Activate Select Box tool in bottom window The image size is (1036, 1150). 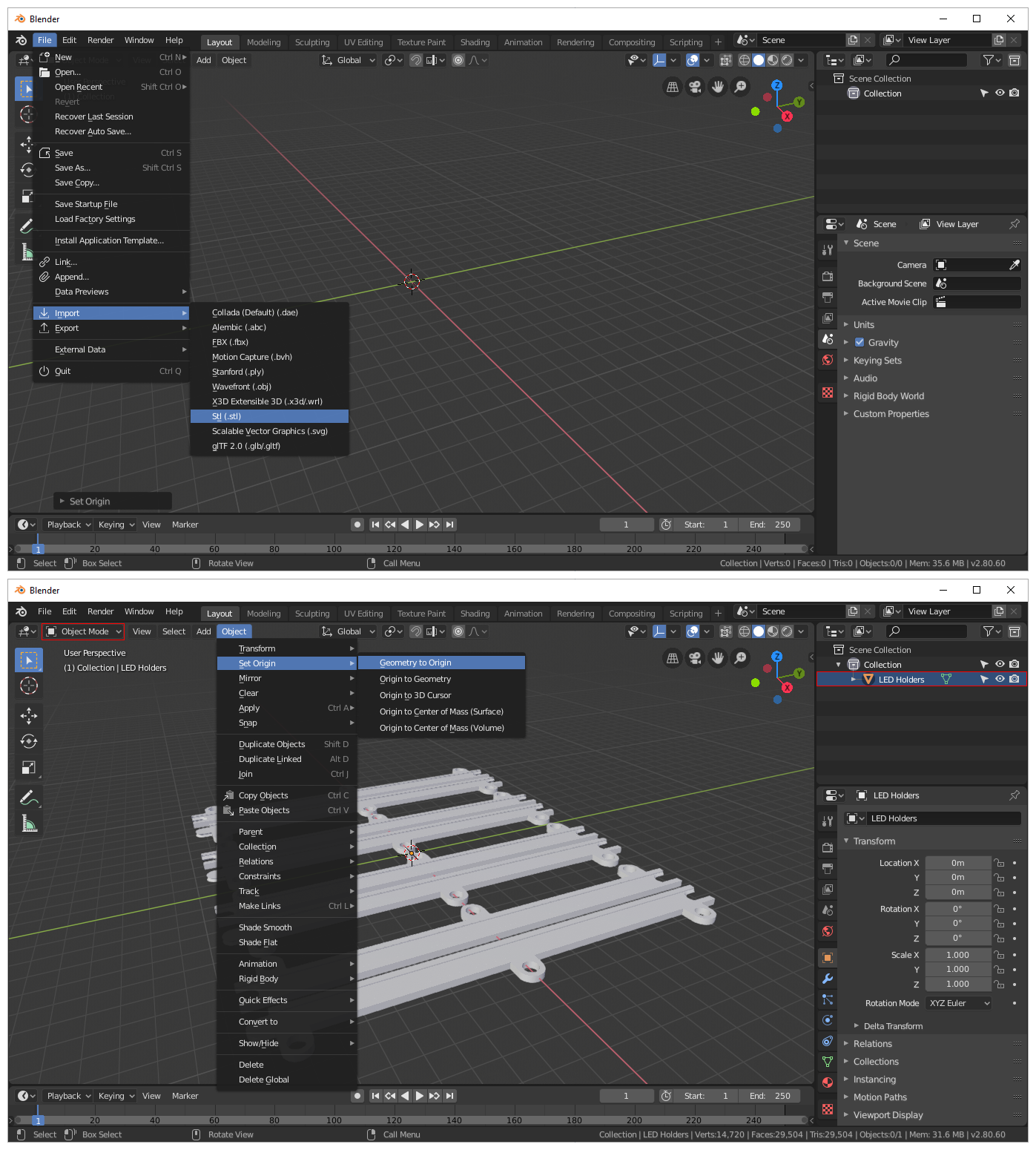(28, 660)
